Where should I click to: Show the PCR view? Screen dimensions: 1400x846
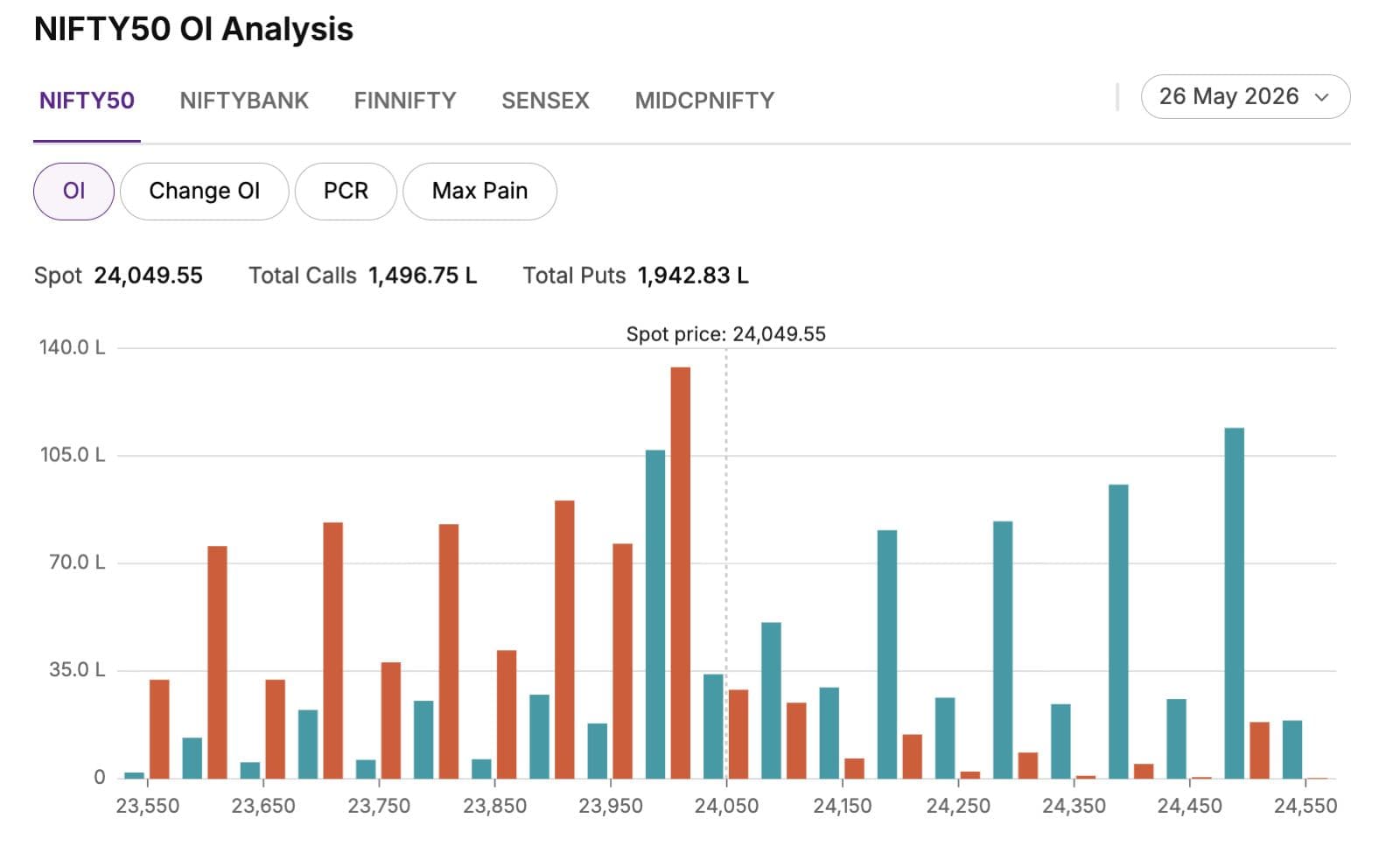[346, 191]
